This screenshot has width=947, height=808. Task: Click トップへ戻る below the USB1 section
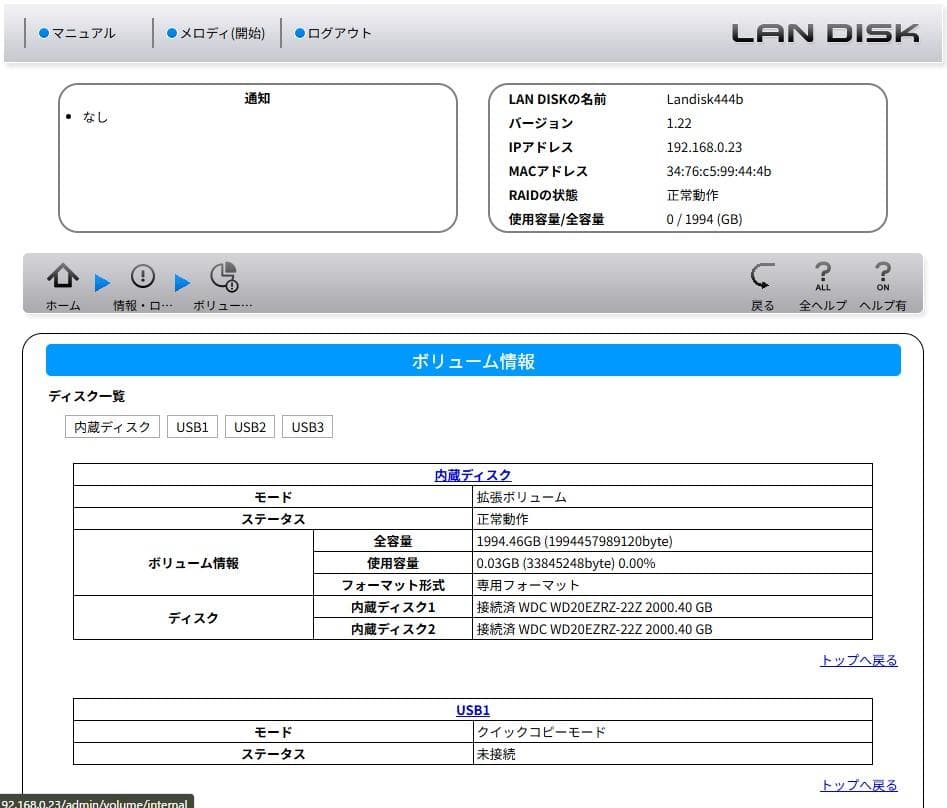857,785
